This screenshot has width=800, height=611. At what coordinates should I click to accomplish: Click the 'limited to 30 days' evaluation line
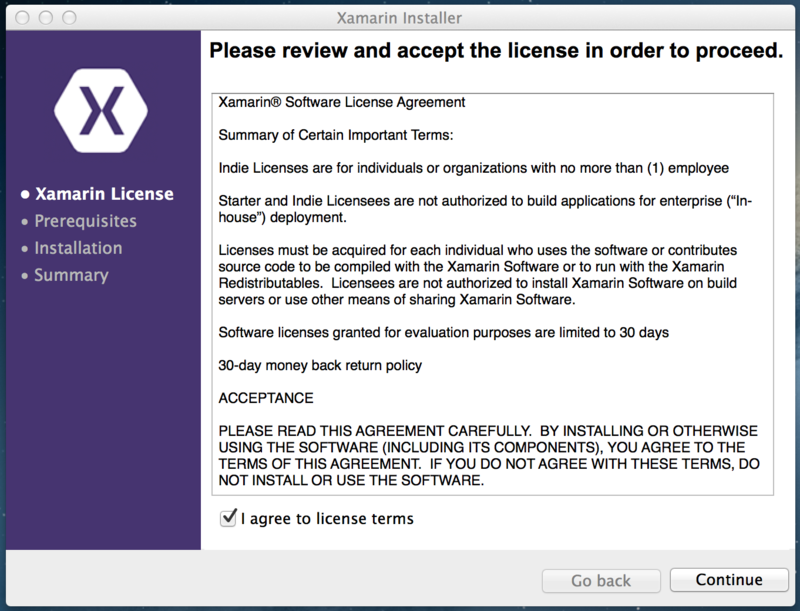(x=443, y=333)
